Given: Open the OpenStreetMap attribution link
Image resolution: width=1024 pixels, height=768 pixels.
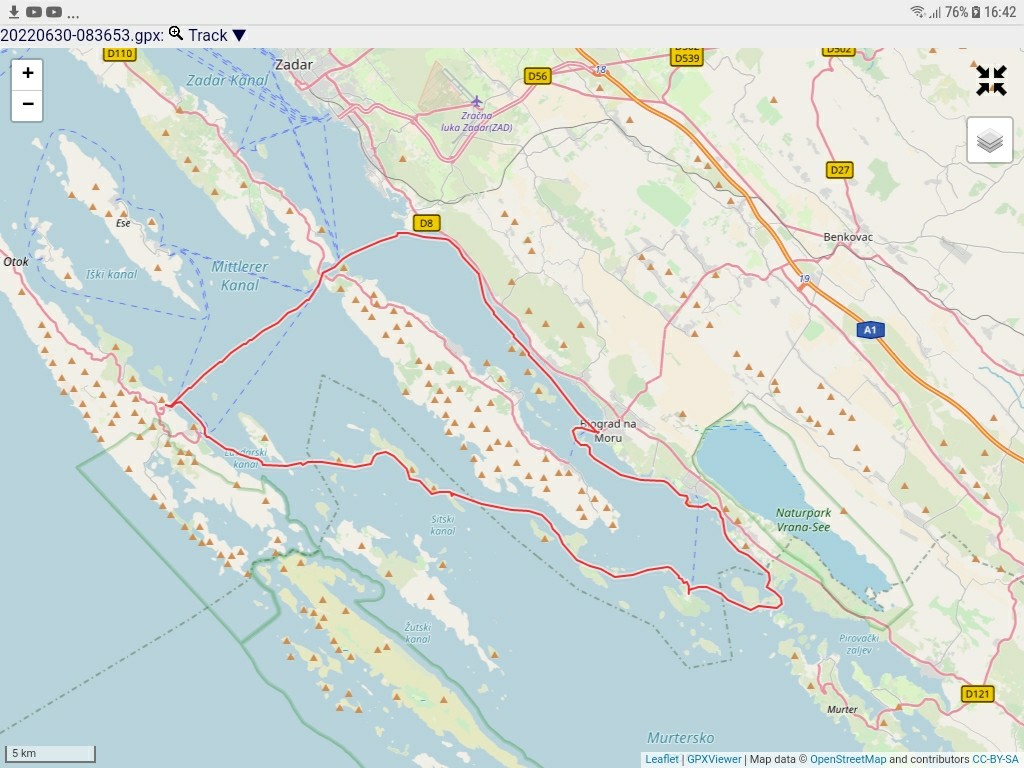Looking at the screenshot, I should click(847, 759).
